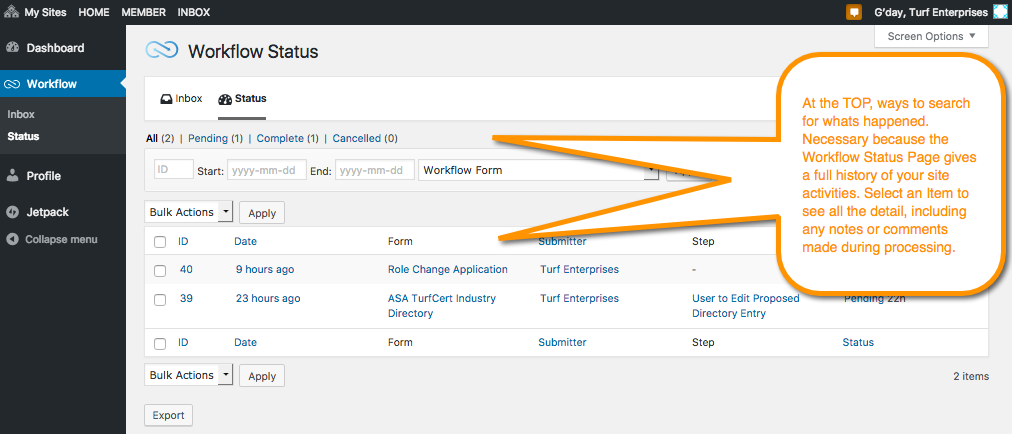The image size is (1012, 434).
Task: Click Collapse menu in the sidebar
Action: (x=61, y=240)
